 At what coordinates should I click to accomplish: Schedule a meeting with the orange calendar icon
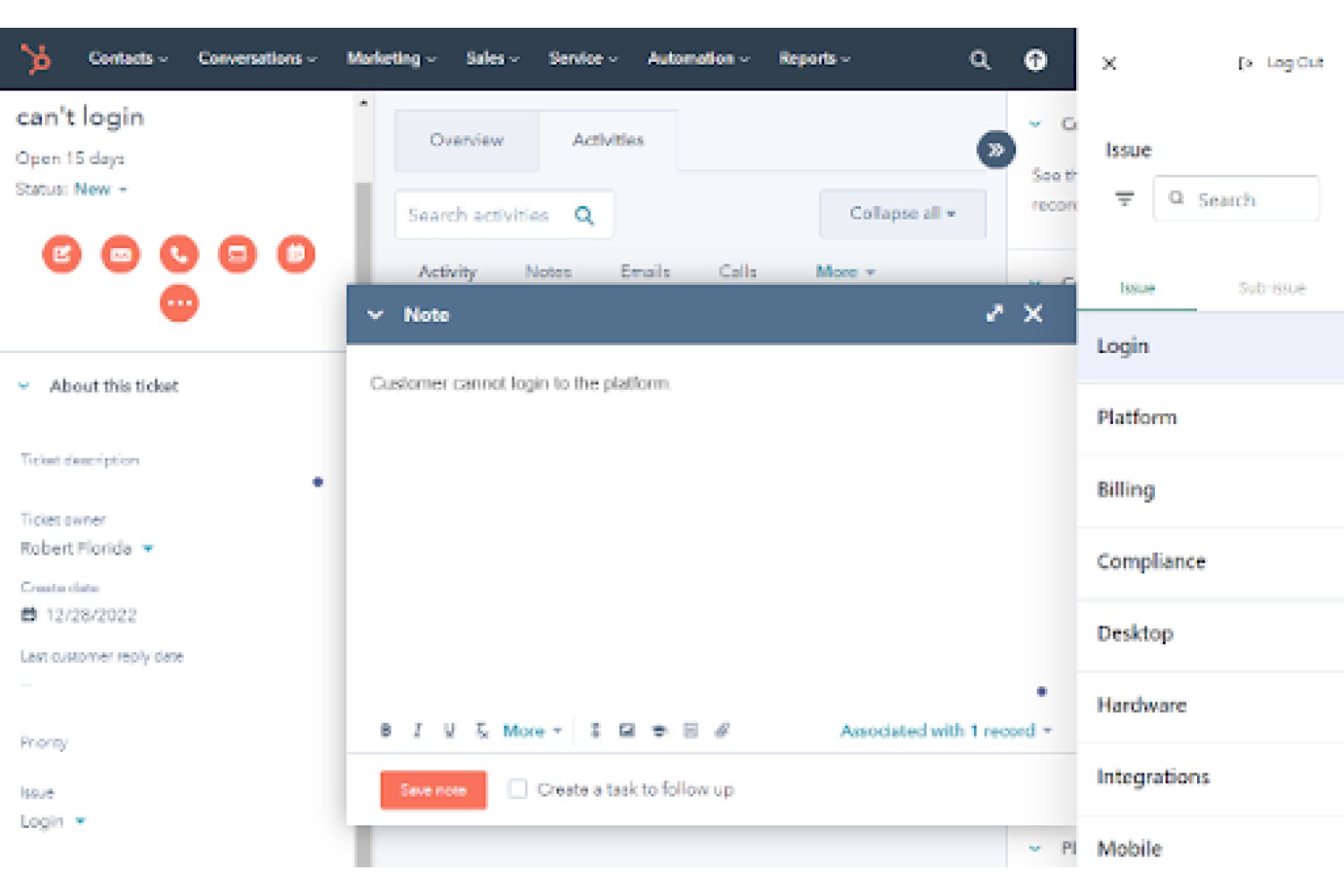[296, 254]
